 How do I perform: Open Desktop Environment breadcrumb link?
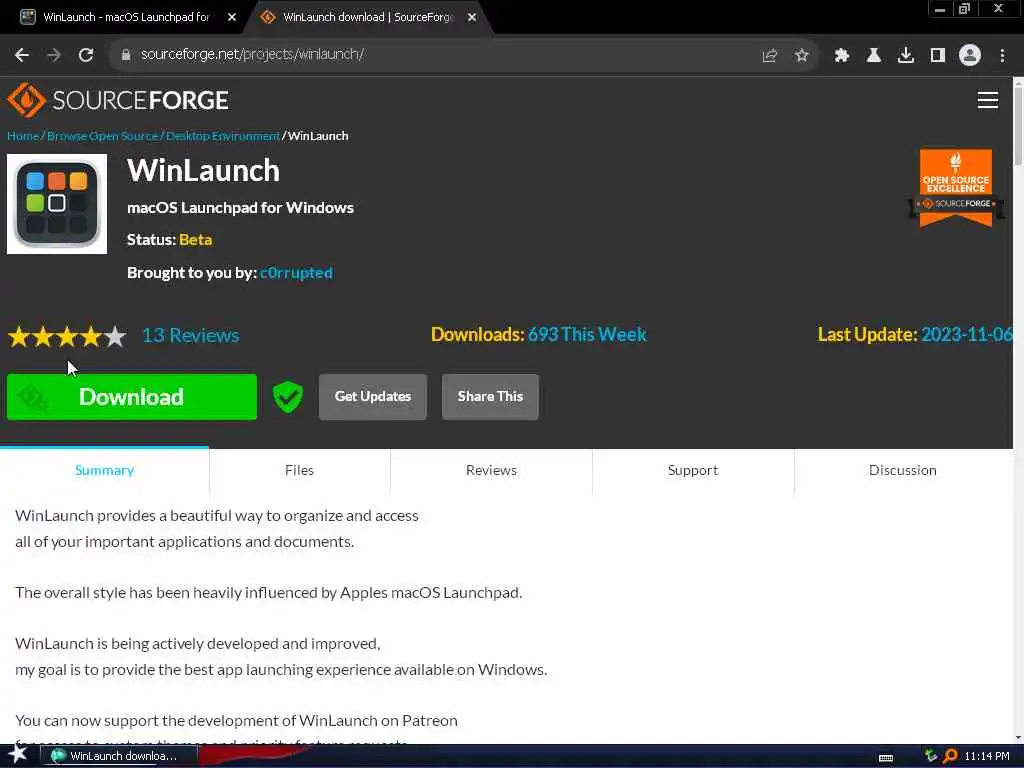pos(223,136)
